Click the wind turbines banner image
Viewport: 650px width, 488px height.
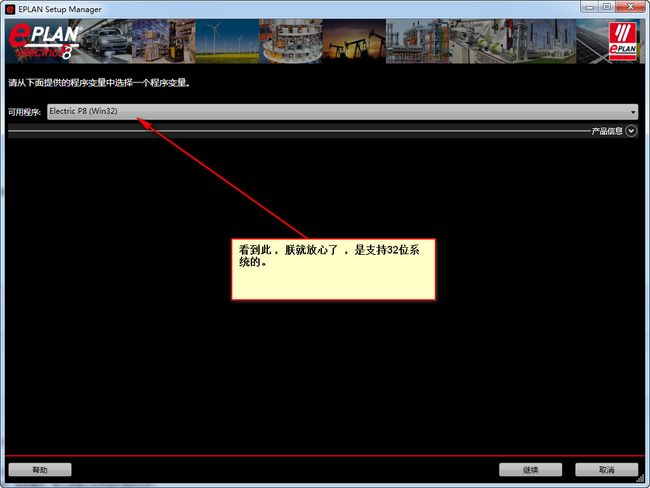(227, 41)
